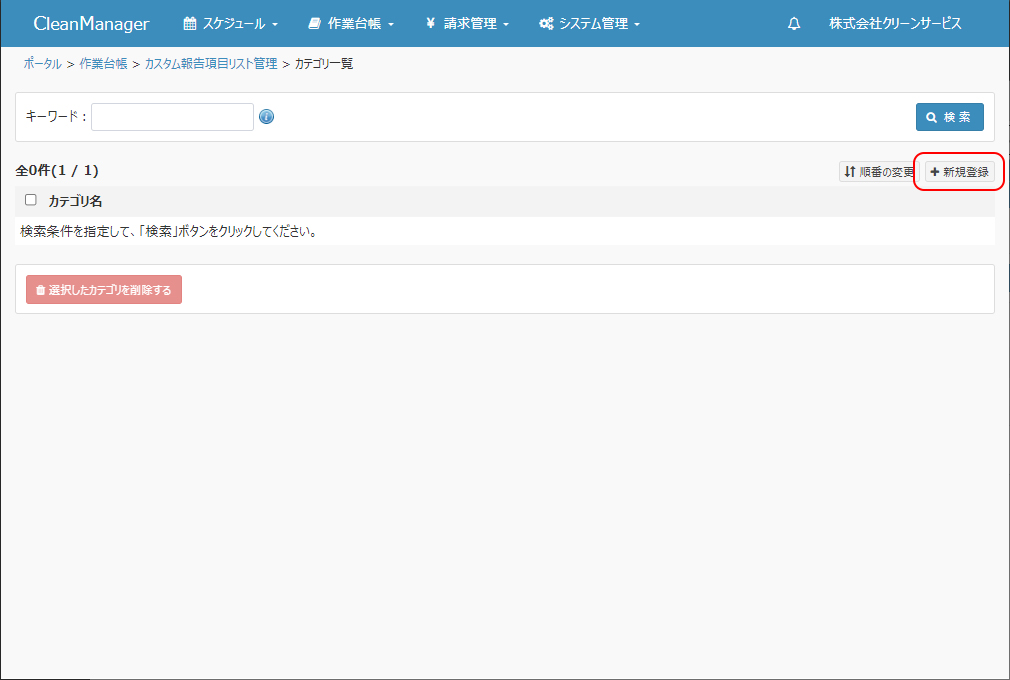This screenshot has width=1010, height=680.
Task: Click 選択したカテゴリを削除する button
Action: point(104,290)
